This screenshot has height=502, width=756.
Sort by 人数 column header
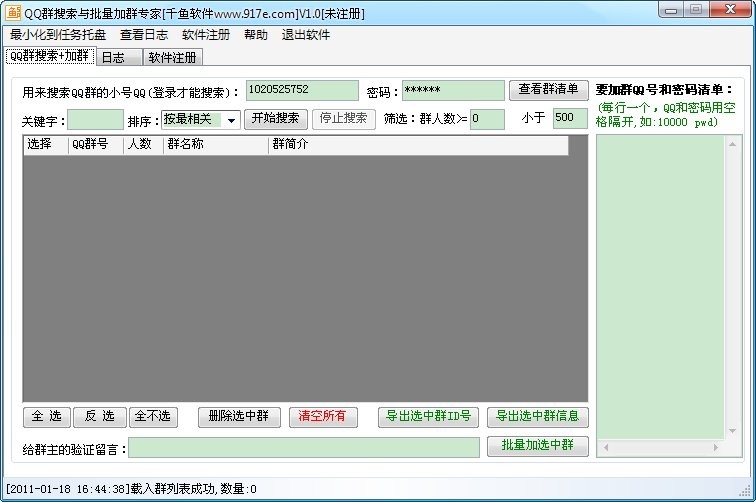tap(144, 145)
